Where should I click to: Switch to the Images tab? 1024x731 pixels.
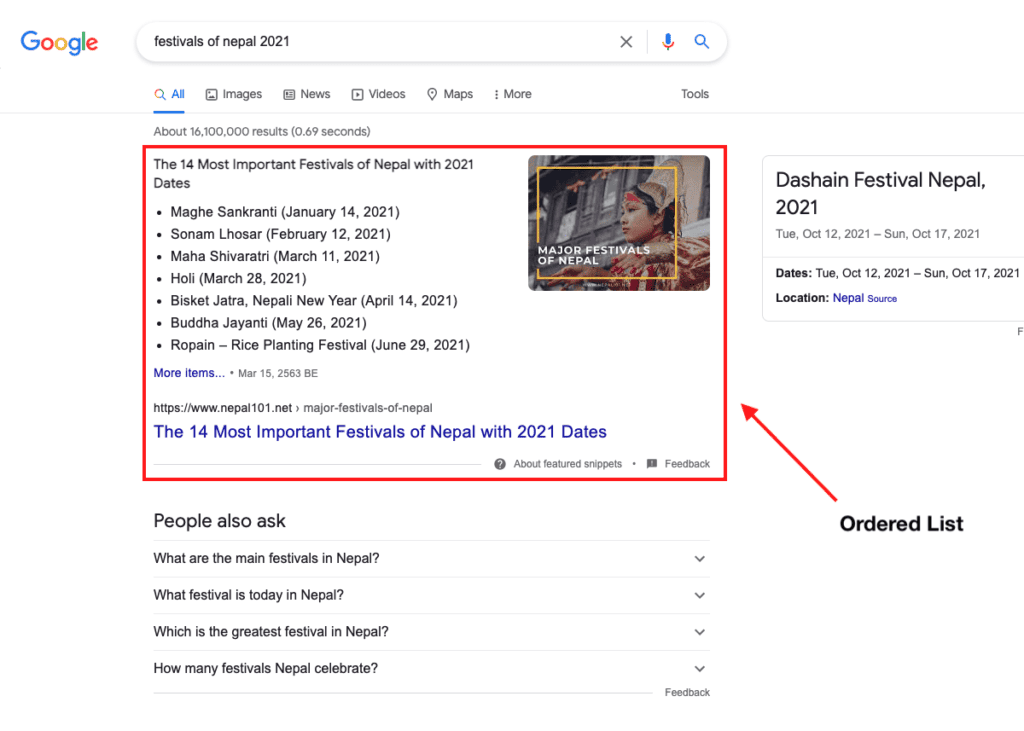[x=234, y=95]
